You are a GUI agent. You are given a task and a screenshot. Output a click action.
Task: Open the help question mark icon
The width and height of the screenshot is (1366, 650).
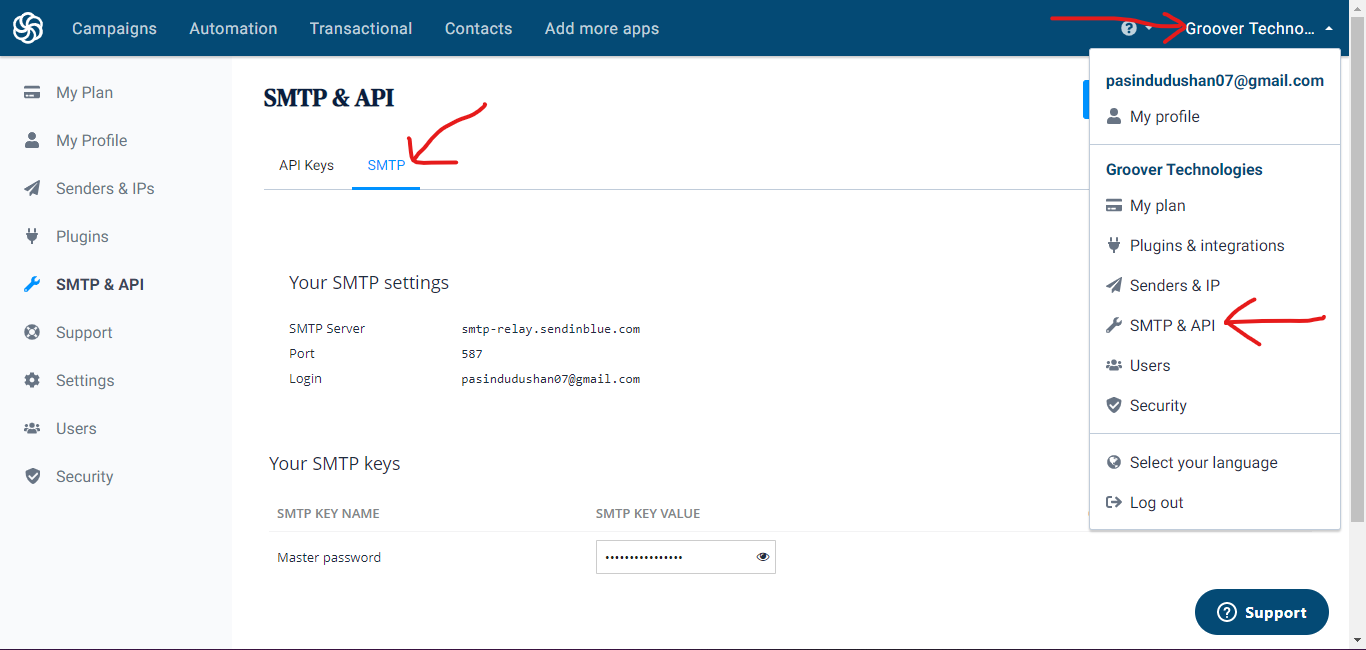click(1129, 28)
